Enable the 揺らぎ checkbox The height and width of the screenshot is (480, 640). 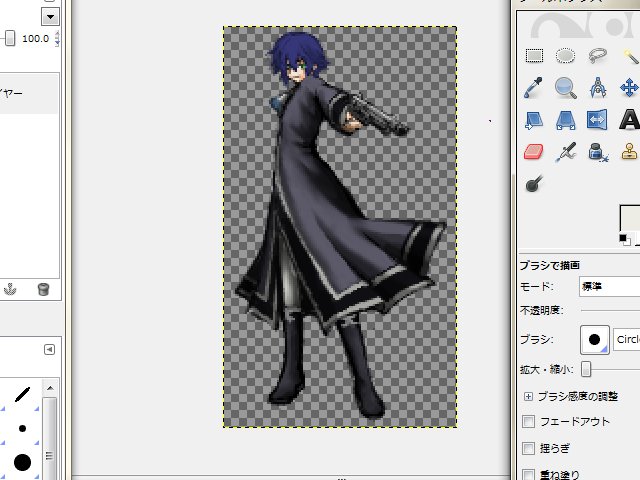pos(529,448)
